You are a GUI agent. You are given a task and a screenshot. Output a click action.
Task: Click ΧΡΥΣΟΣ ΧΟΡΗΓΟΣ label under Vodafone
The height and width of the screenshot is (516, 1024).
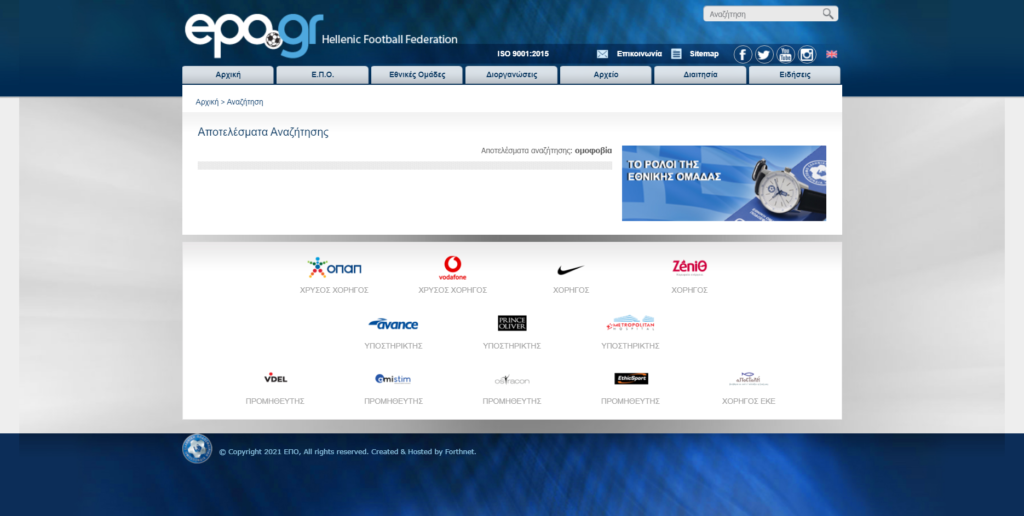tap(453, 290)
